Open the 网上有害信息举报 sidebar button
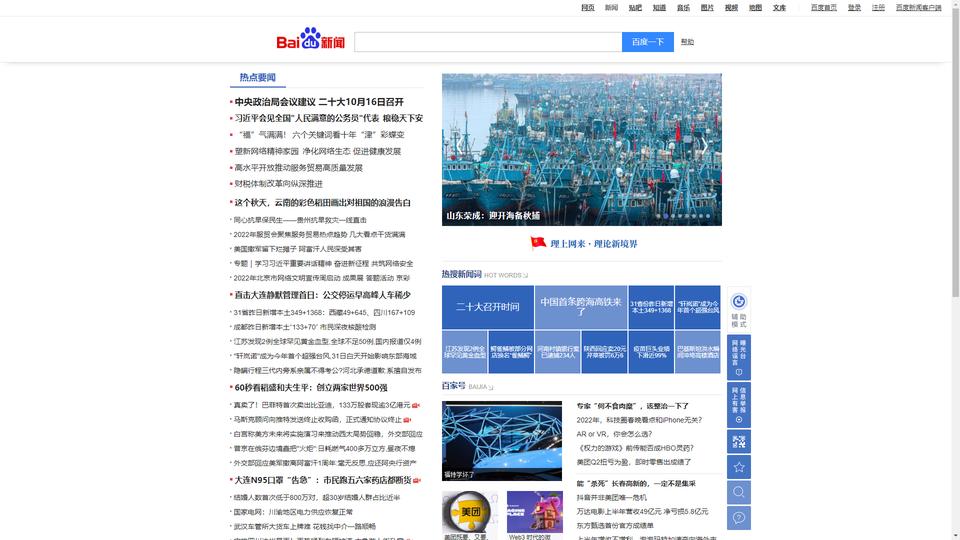The image size is (960, 540). point(739,405)
